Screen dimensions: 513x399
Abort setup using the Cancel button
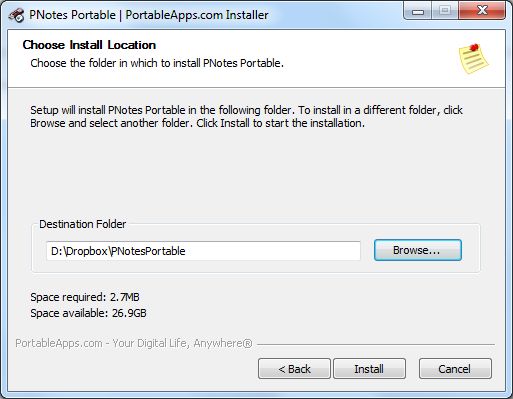tap(455, 369)
